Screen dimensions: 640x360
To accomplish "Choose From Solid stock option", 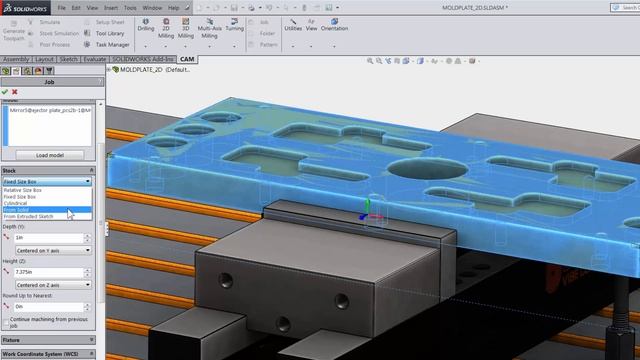I will click(47, 210).
